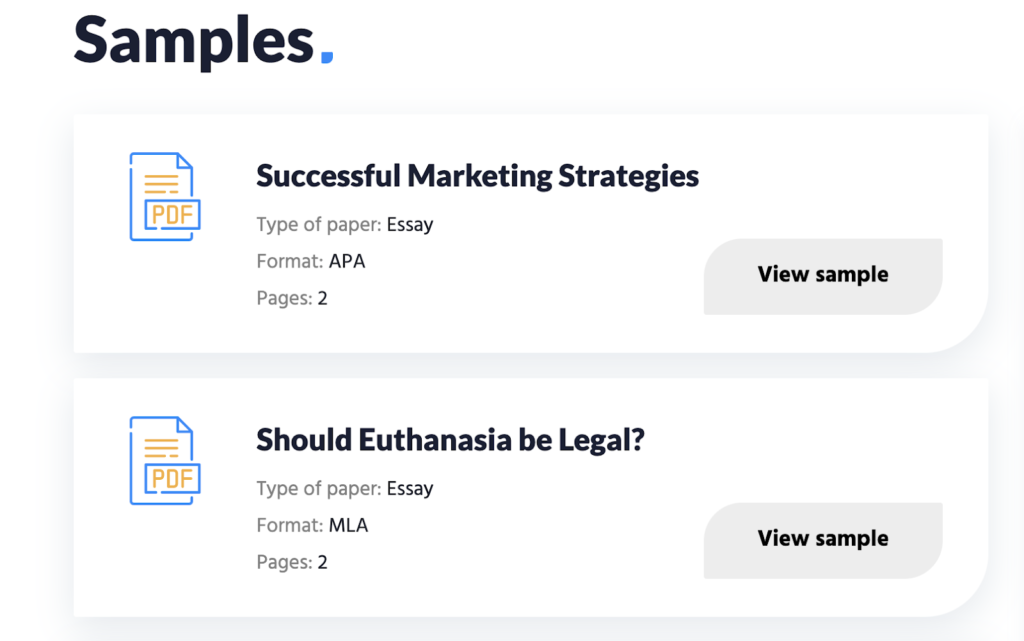This screenshot has width=1024, height=641.
Task: Select the MLA value text
Action: pos(349,525)
